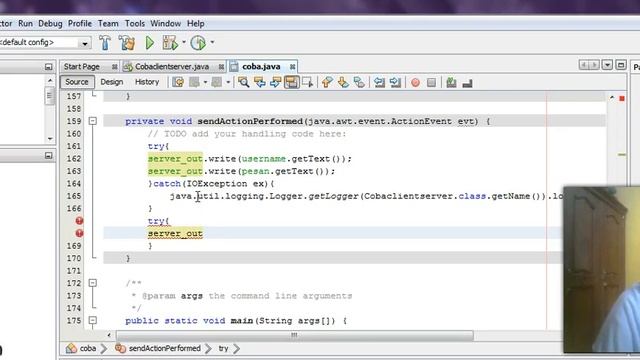Click the green Run Project button
This screenshot has width=640, height=360.
149,42
